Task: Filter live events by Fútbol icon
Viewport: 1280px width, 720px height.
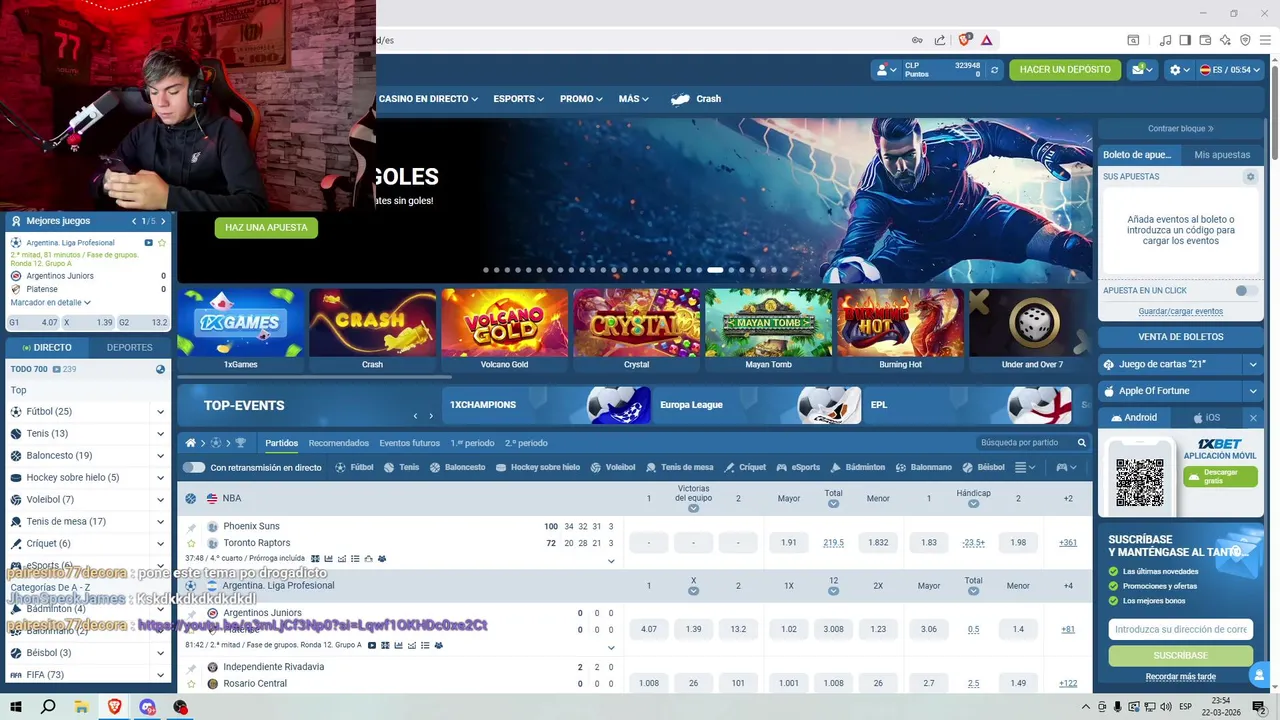Action: (354, 467)
